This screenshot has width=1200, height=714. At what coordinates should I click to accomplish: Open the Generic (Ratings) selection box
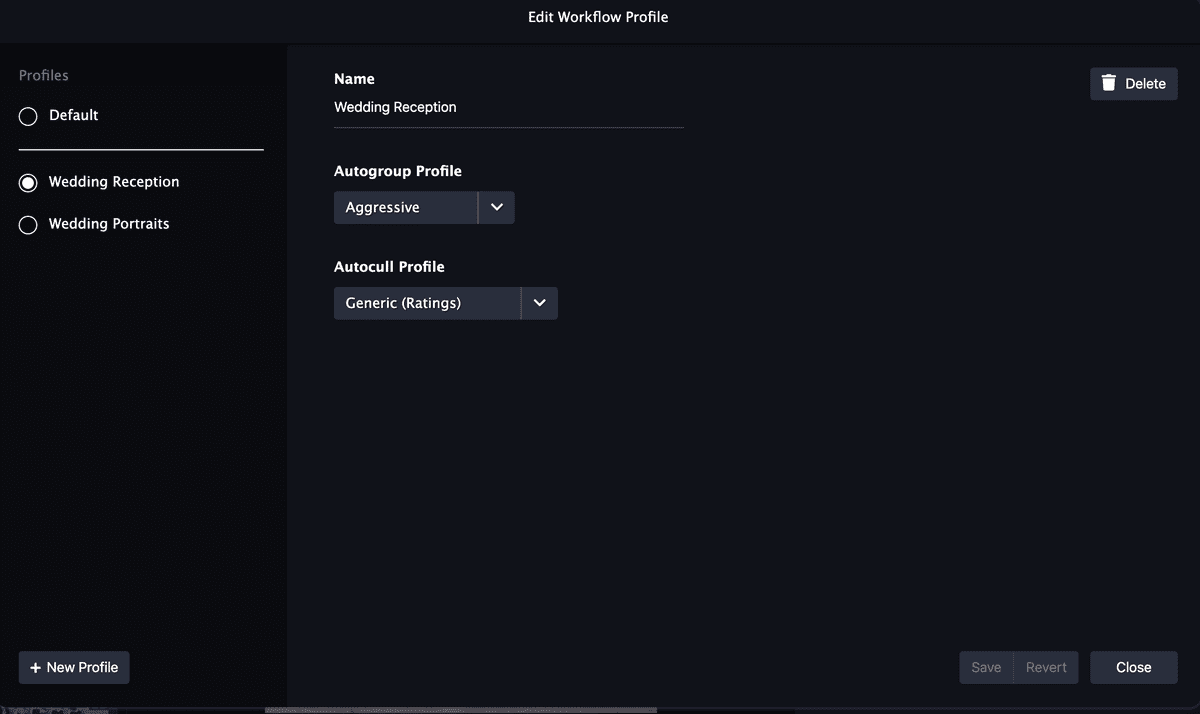(x=426, y=303)
